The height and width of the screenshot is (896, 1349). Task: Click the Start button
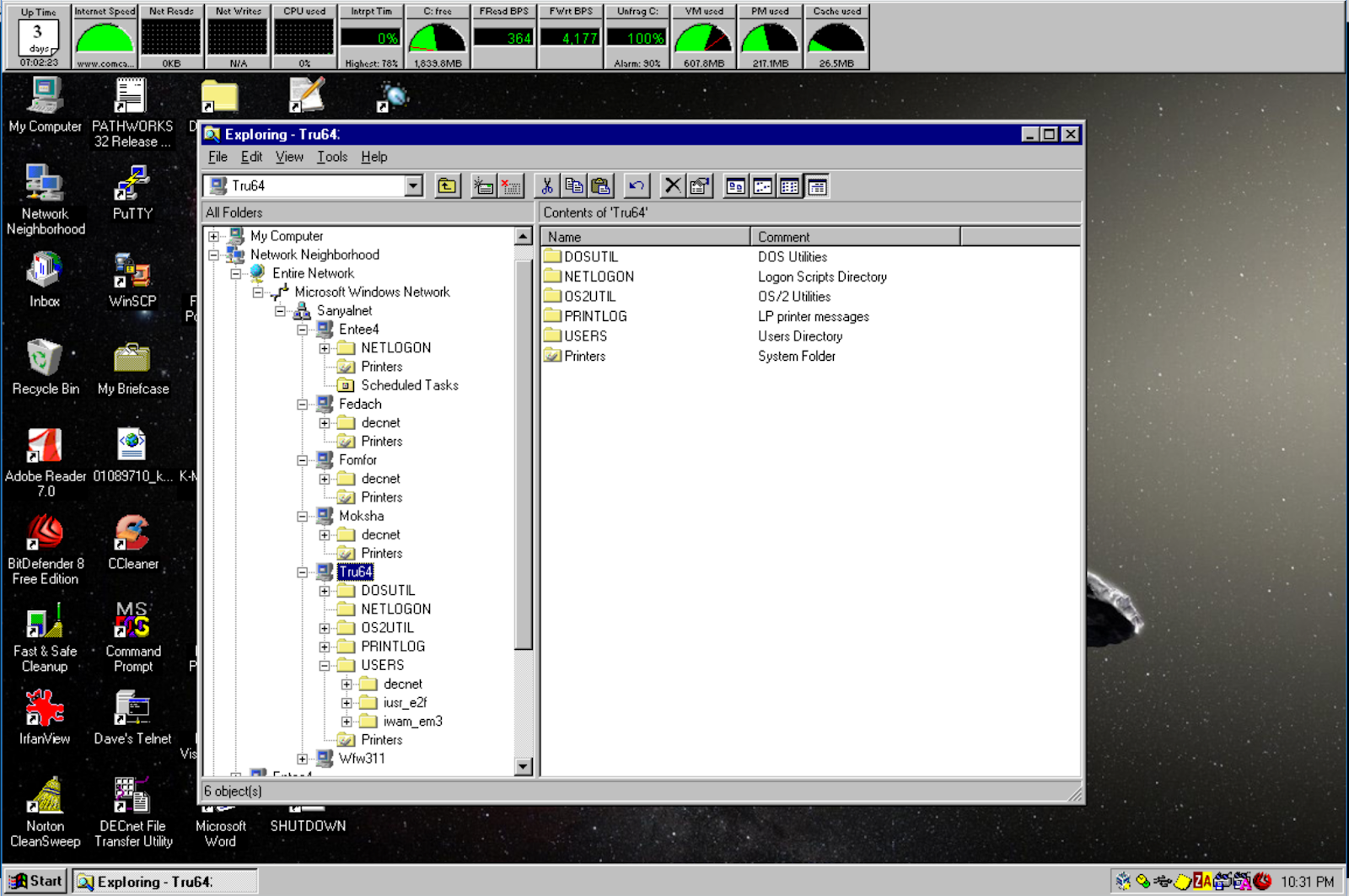point(37,880)
